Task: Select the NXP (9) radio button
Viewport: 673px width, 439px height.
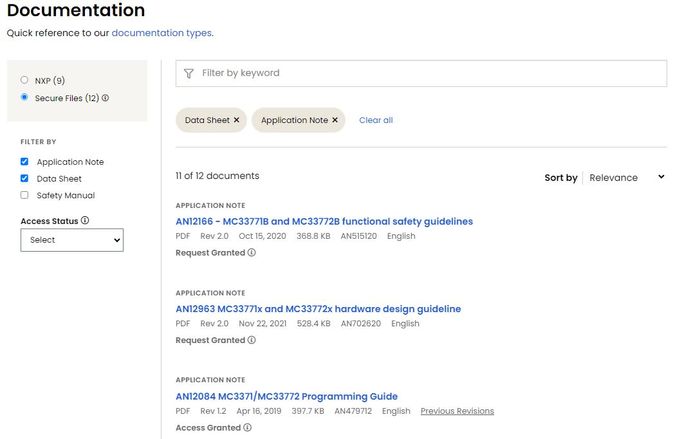Action: [x=25, y=80]
